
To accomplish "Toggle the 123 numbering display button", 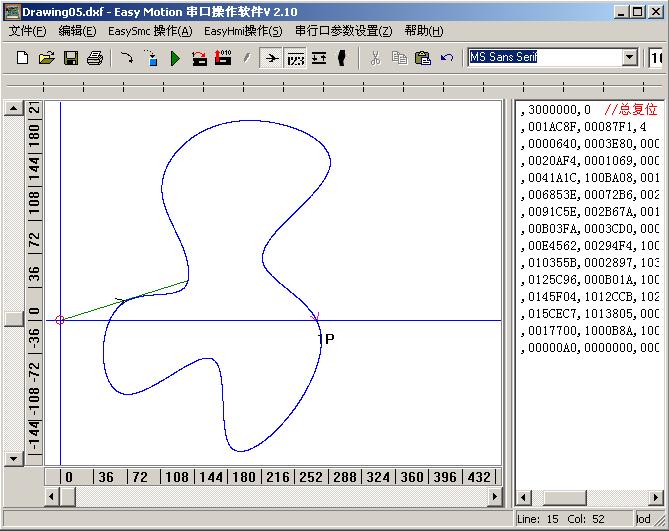I will point(295,58).
